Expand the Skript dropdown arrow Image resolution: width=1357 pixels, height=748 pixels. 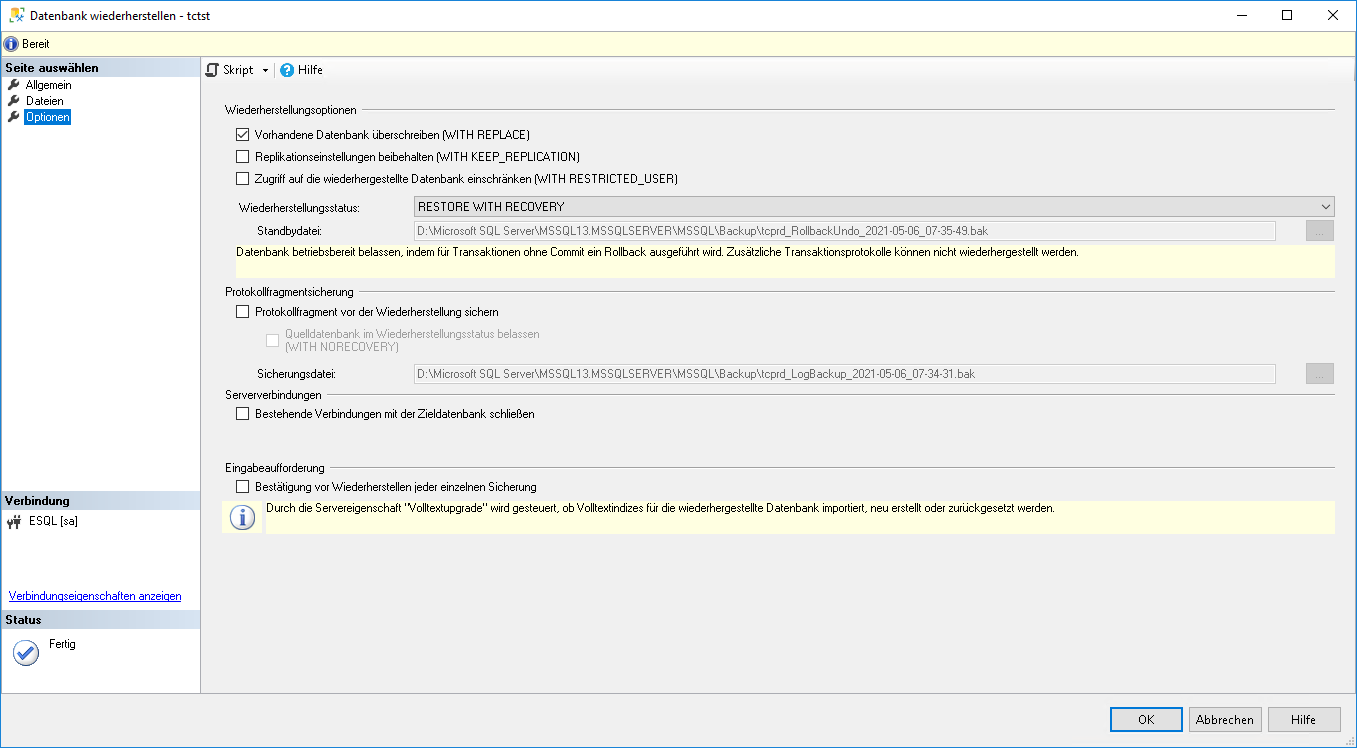click(x=265, y=71)
